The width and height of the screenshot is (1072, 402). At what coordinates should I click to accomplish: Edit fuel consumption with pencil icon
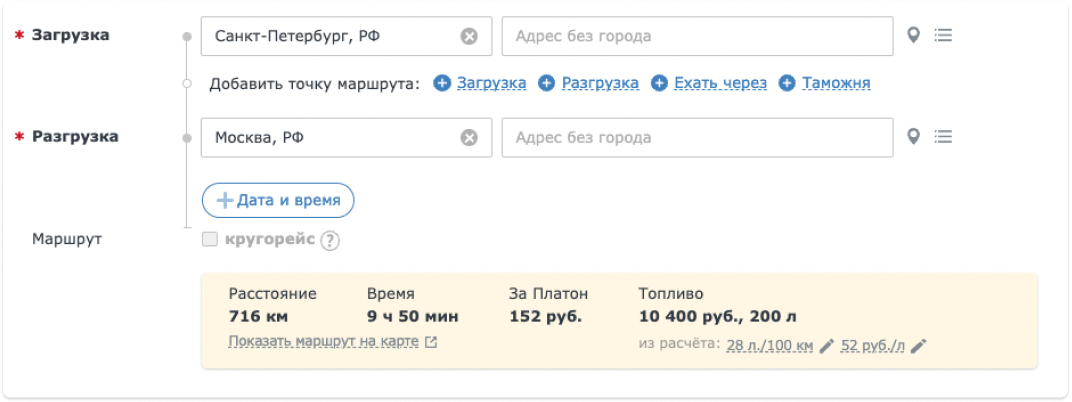(x=826, y=346)
